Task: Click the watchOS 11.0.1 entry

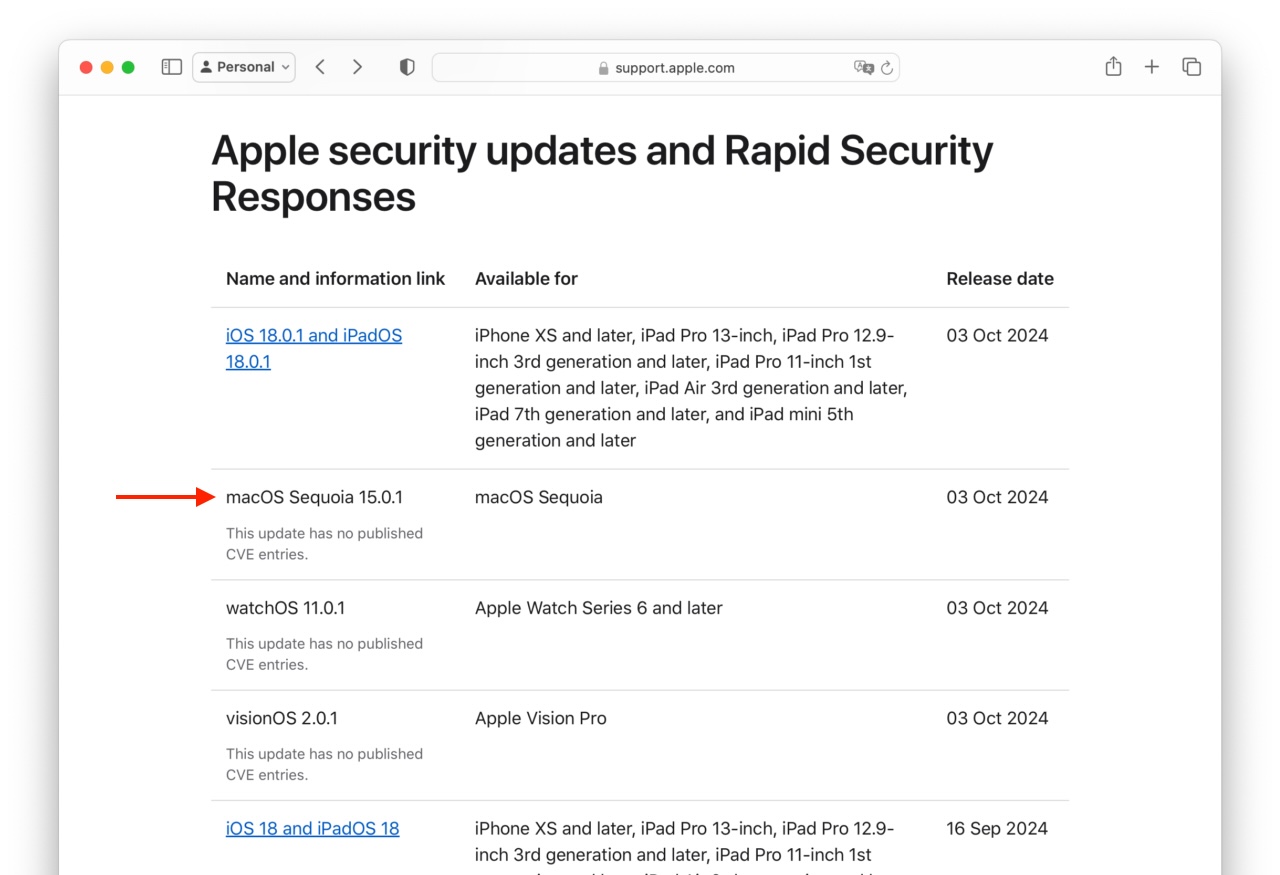Action: pyautogui.click(x=286, y=607)
